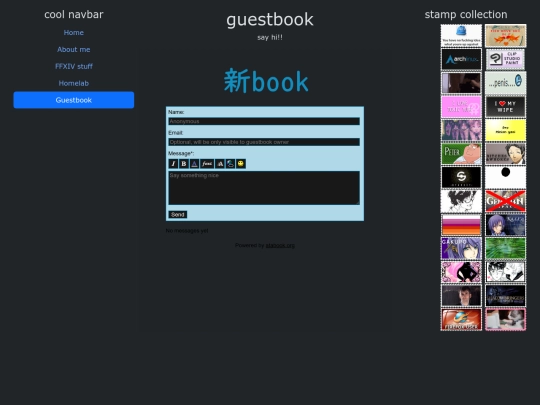Image resolution: width=540 pixels, height=405 pixels.
Task: Click the I love my wife stamp
Action: (505, 106)
